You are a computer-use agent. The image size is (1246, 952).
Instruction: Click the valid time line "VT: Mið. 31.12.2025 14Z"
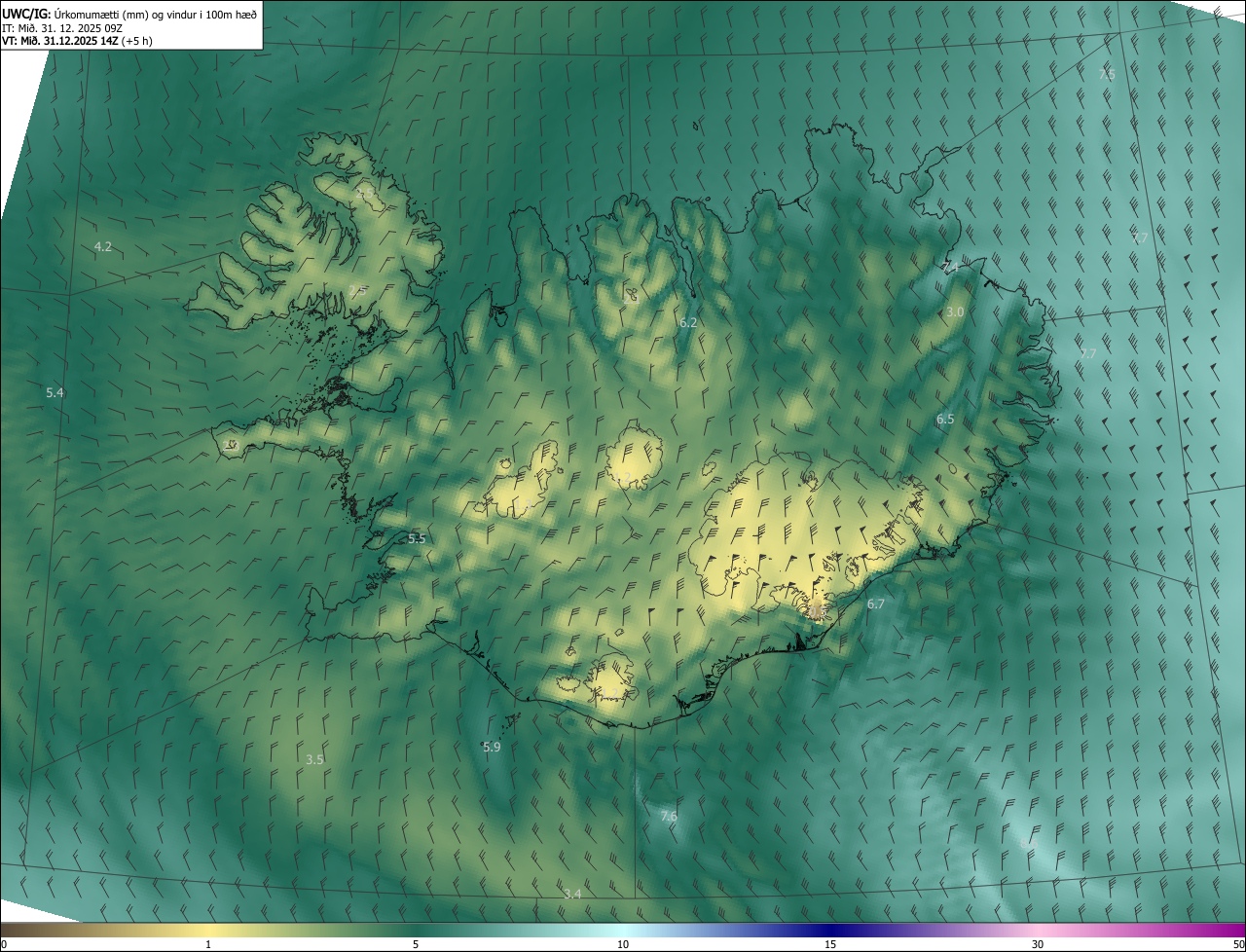[60, 41]
